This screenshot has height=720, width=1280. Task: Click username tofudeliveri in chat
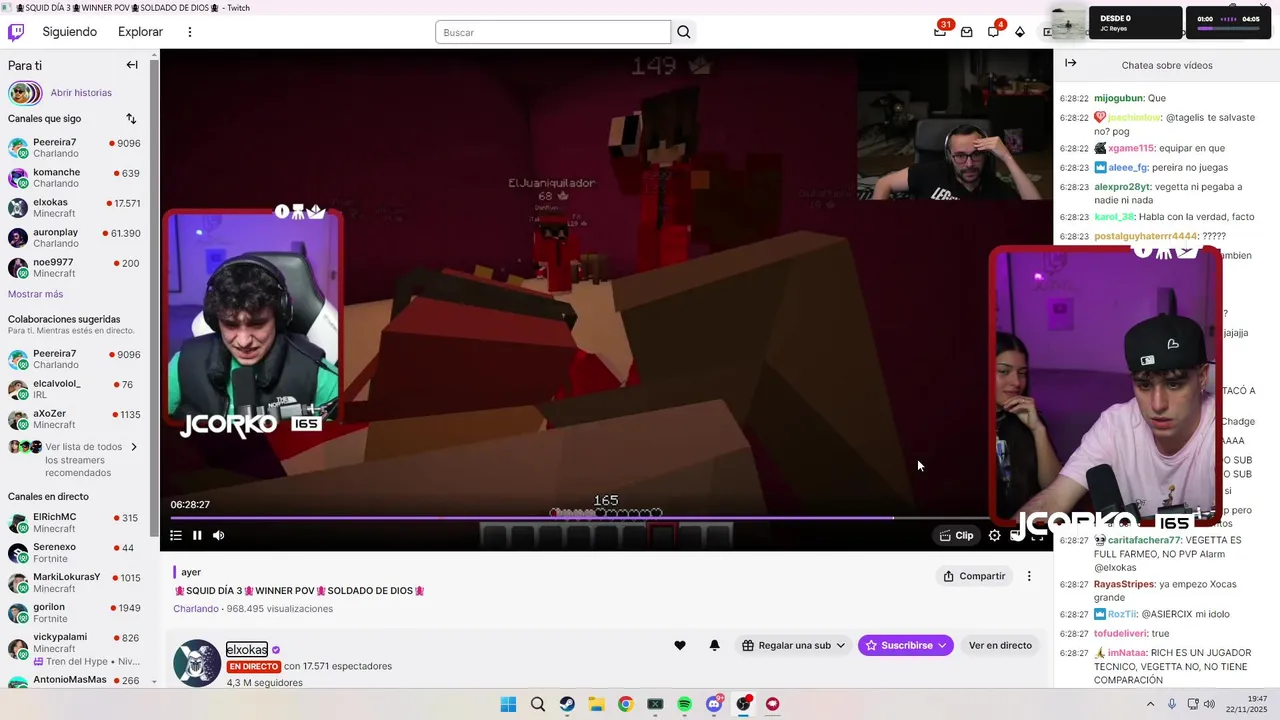[x=1121, y=633]
